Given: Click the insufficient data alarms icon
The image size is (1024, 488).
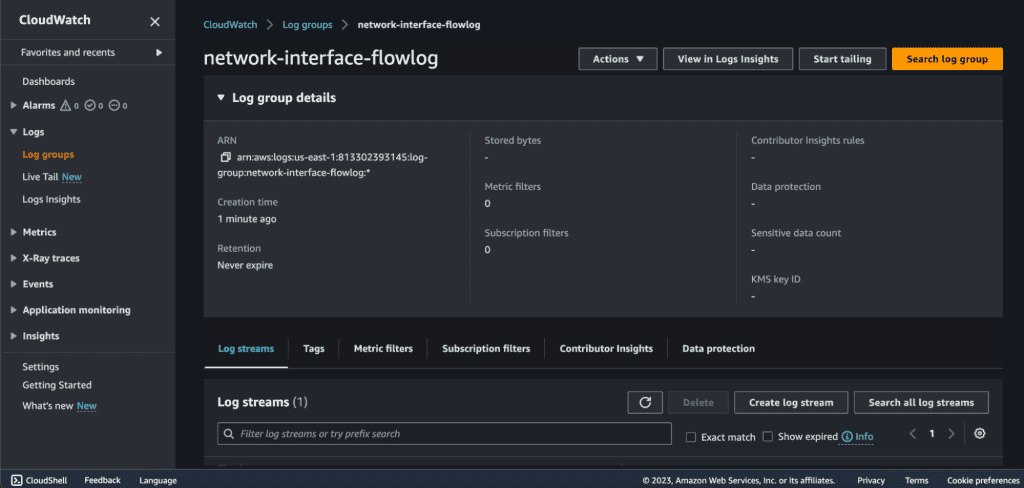Looking at the screenshot, I should [114, 105].
